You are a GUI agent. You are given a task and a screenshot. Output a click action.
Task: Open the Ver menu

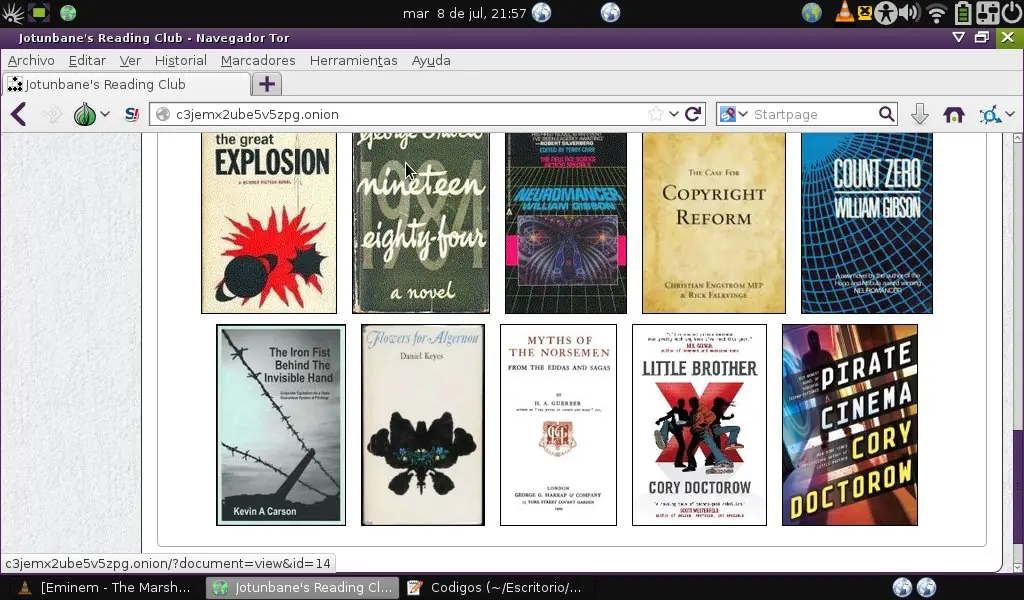click(x=130, y=61)
